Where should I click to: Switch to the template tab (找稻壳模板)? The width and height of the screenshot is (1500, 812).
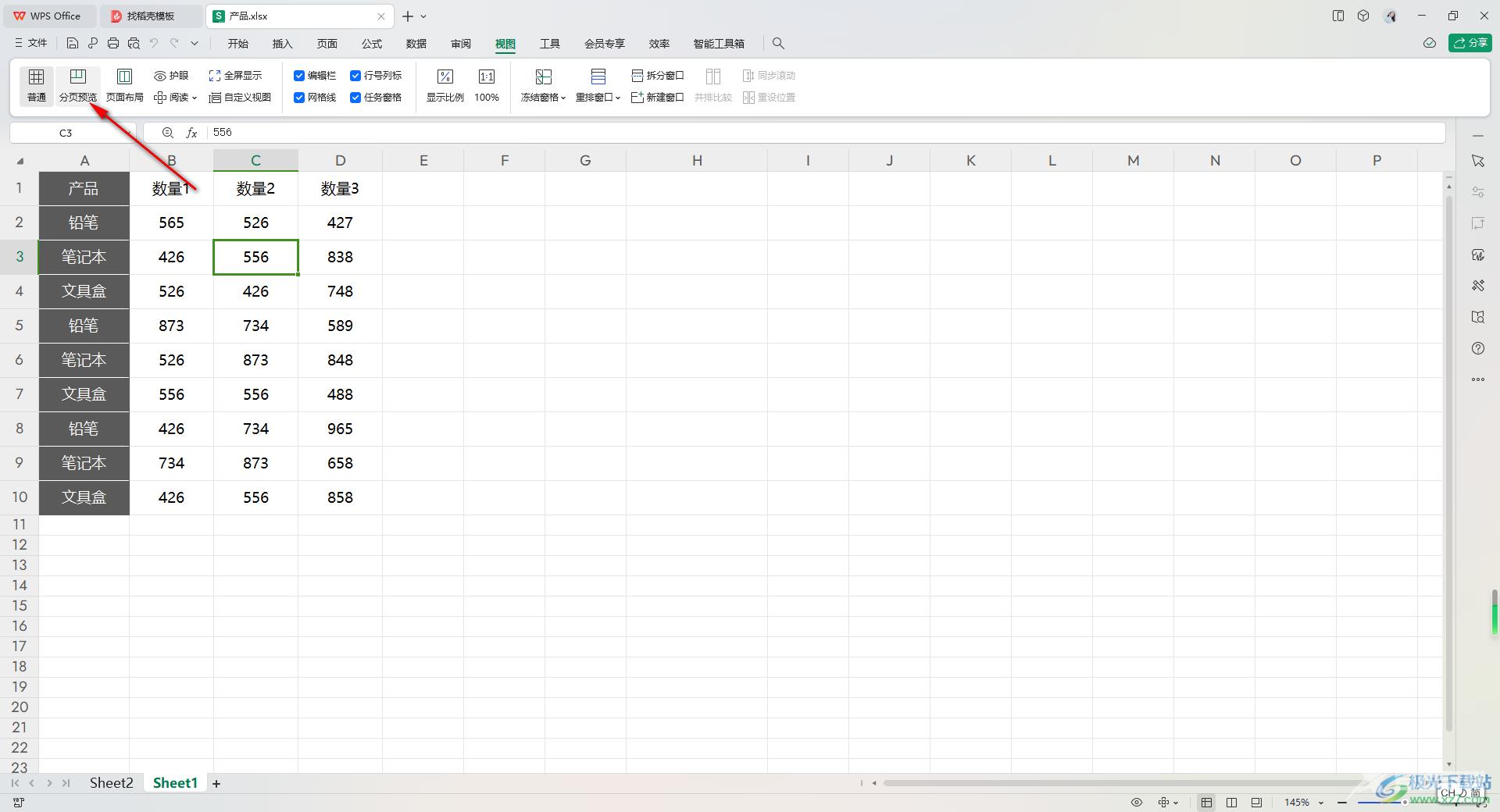(152, 16)
